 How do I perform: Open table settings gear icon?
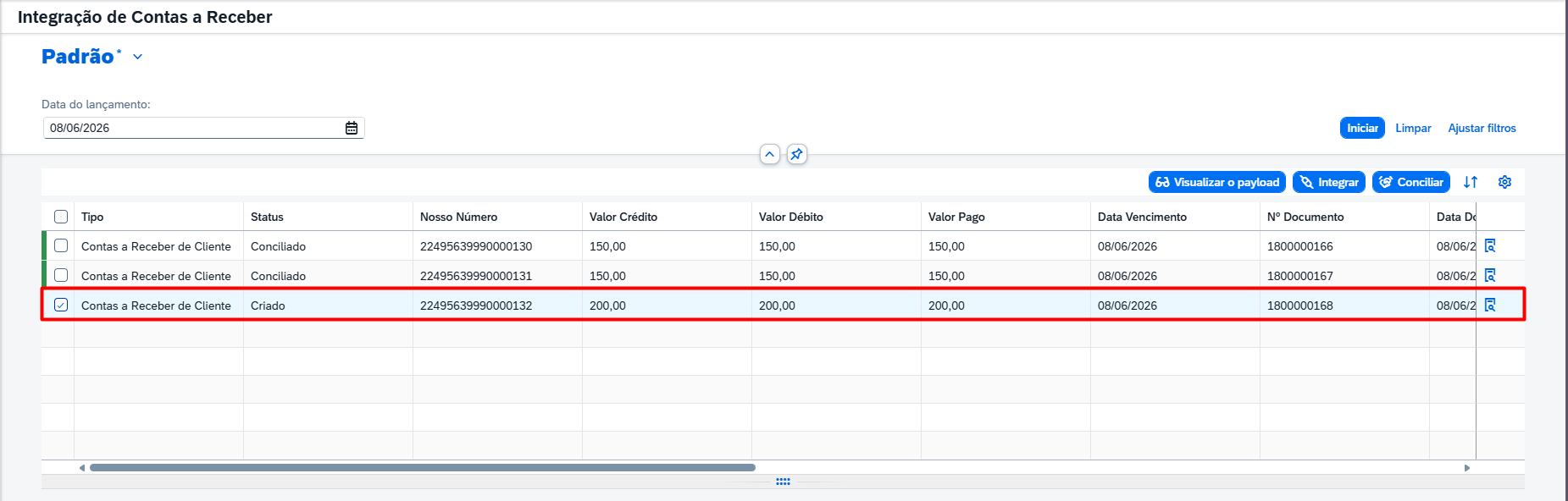[1504, 182]
